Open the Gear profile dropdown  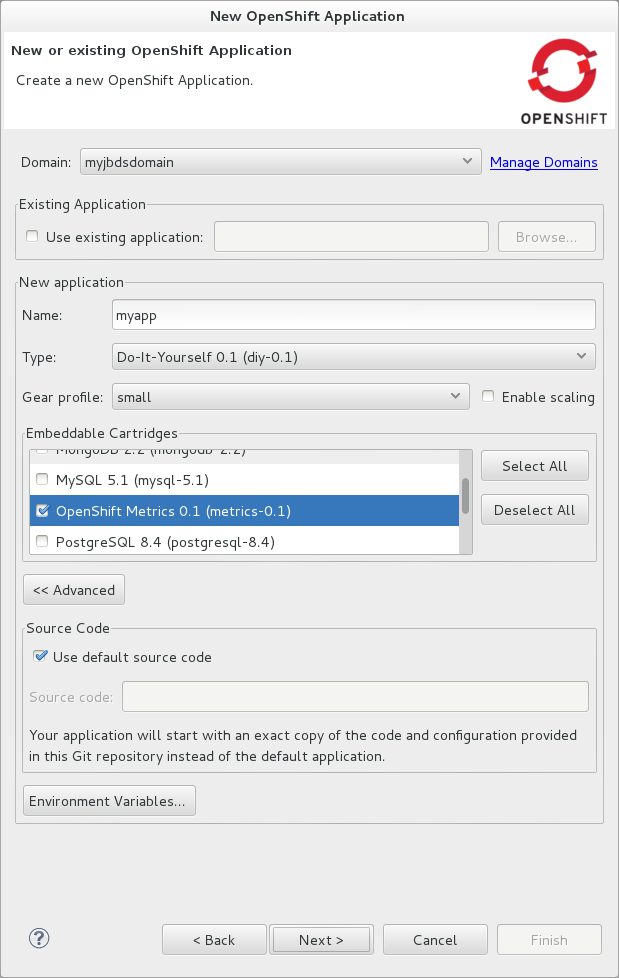click(290, 397)
